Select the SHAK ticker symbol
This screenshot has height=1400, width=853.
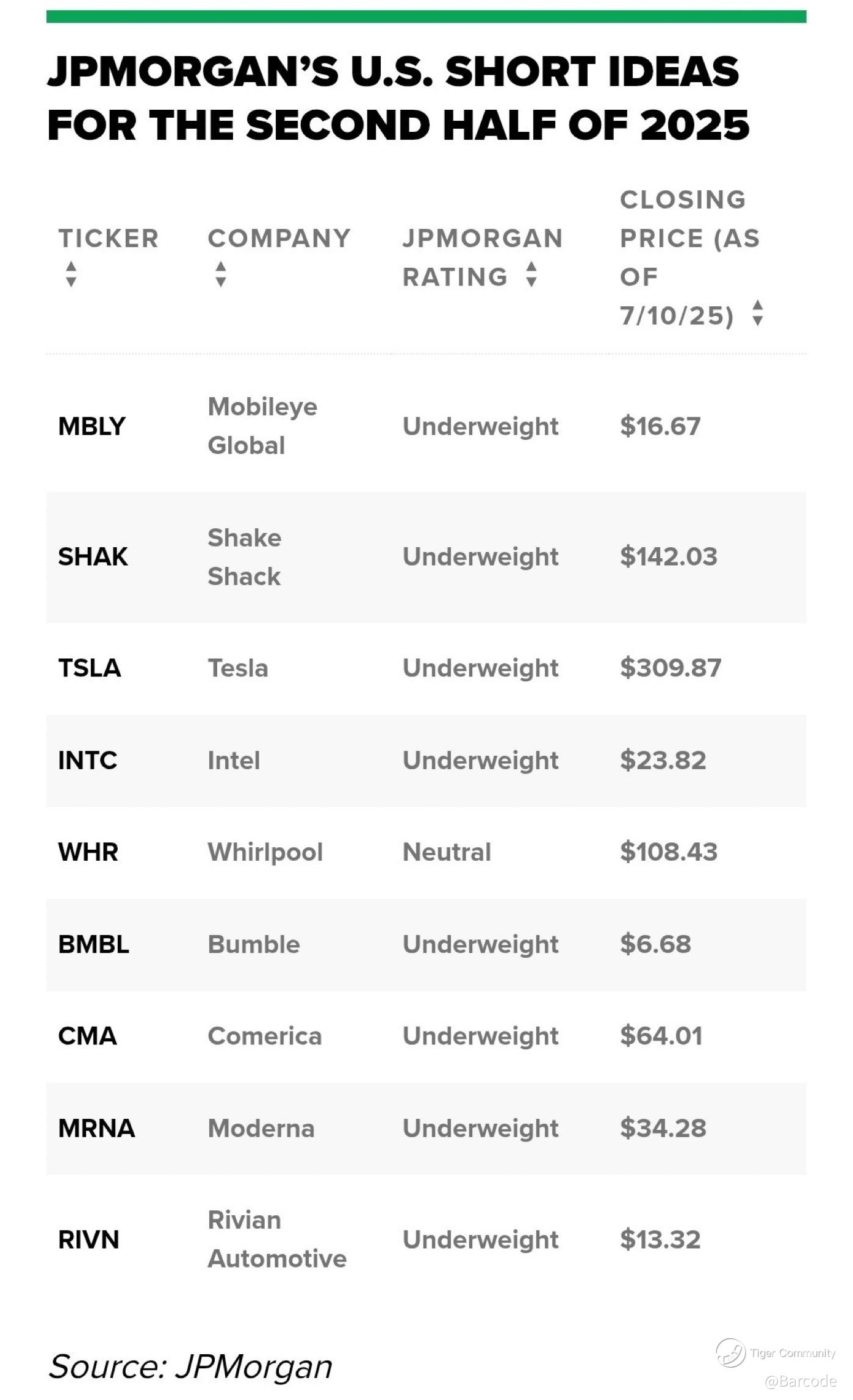[x=93, y=557]
